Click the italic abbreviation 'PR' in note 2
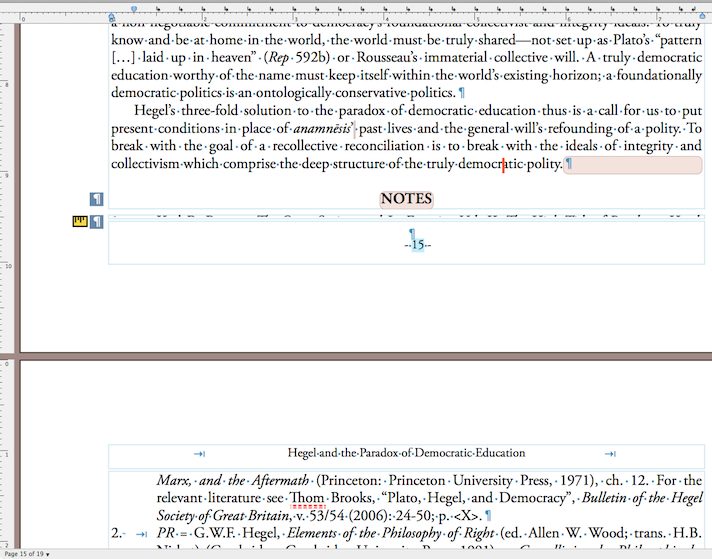The width and height of the screenshot is (712, 559). (x=166, y=533)
